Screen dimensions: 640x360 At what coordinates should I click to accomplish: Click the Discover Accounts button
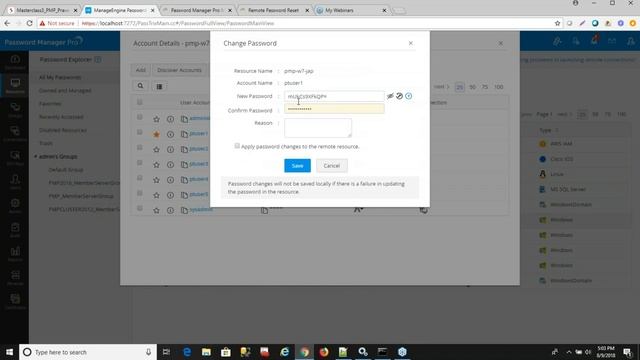pos(179,70)
